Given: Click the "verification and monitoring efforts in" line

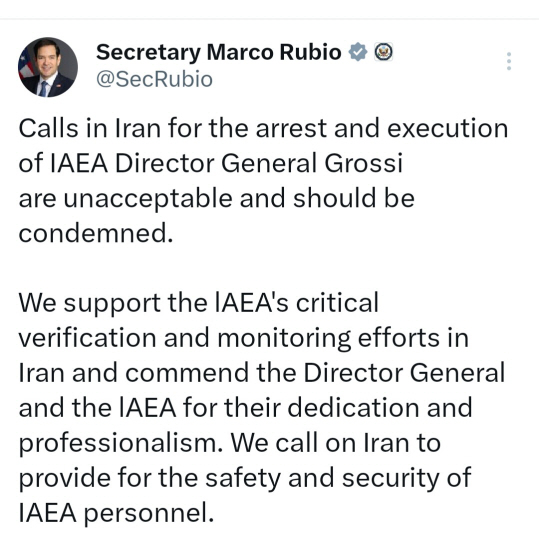Looking at the screenshot, I should pyautogui.click(x=244, y=338).
